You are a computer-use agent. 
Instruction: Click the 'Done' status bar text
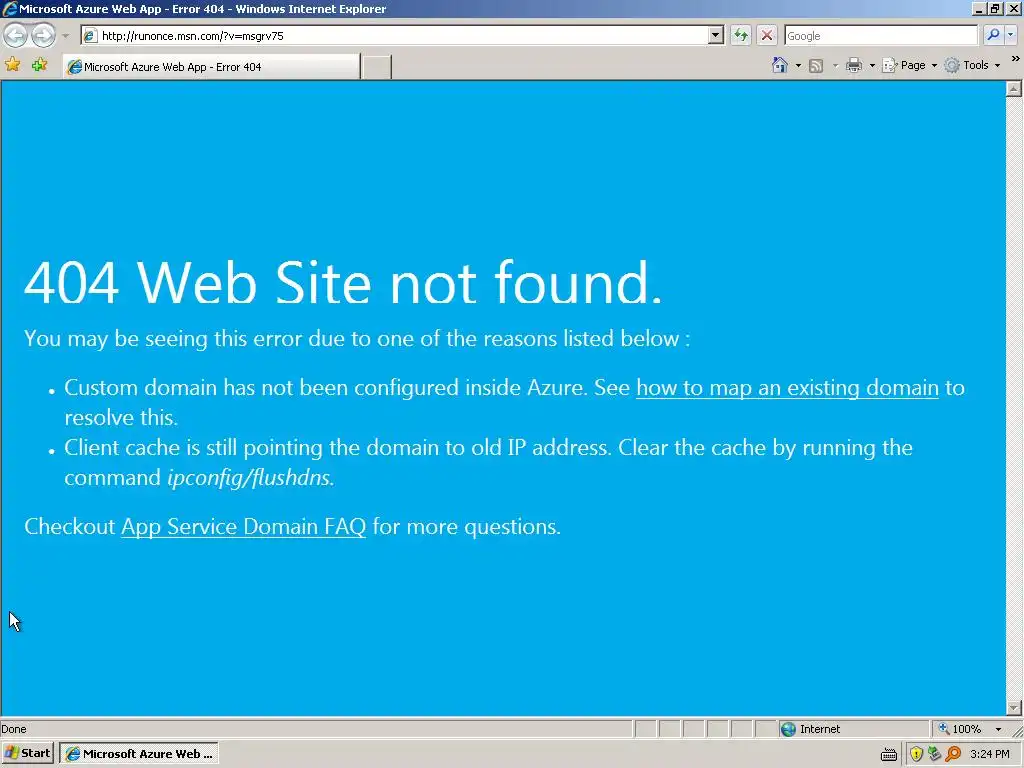pyautogui.click(x=14, y=729)
